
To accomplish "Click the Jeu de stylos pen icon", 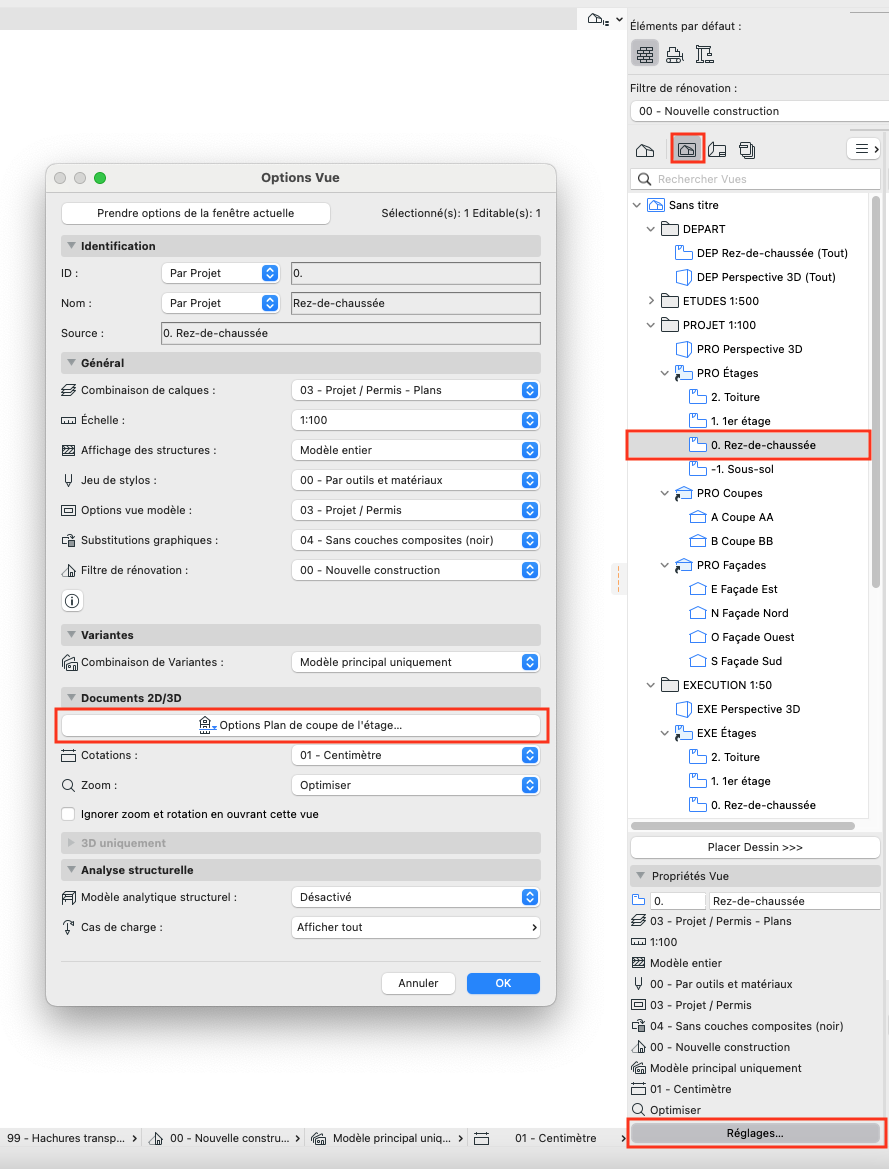I will click(x=69, y=480).
